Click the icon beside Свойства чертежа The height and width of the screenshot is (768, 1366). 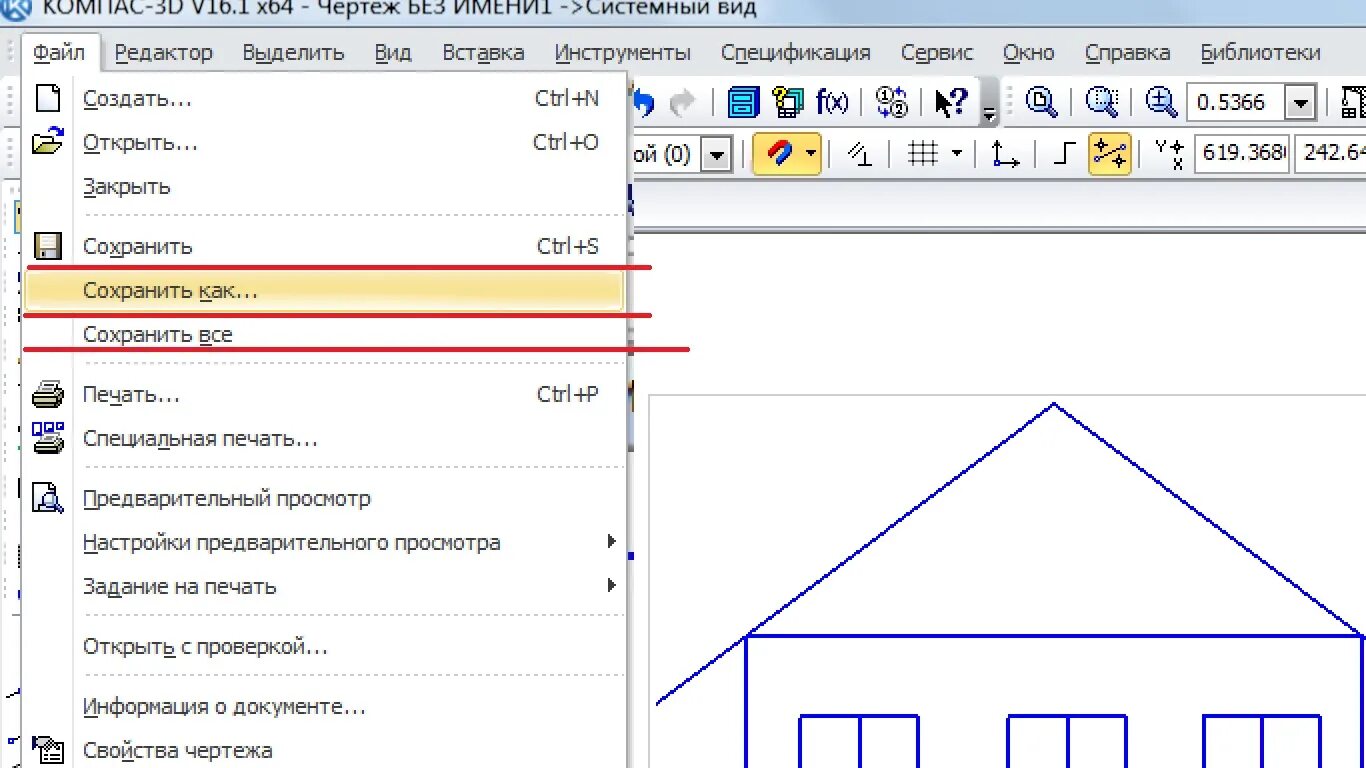[47, 750]
